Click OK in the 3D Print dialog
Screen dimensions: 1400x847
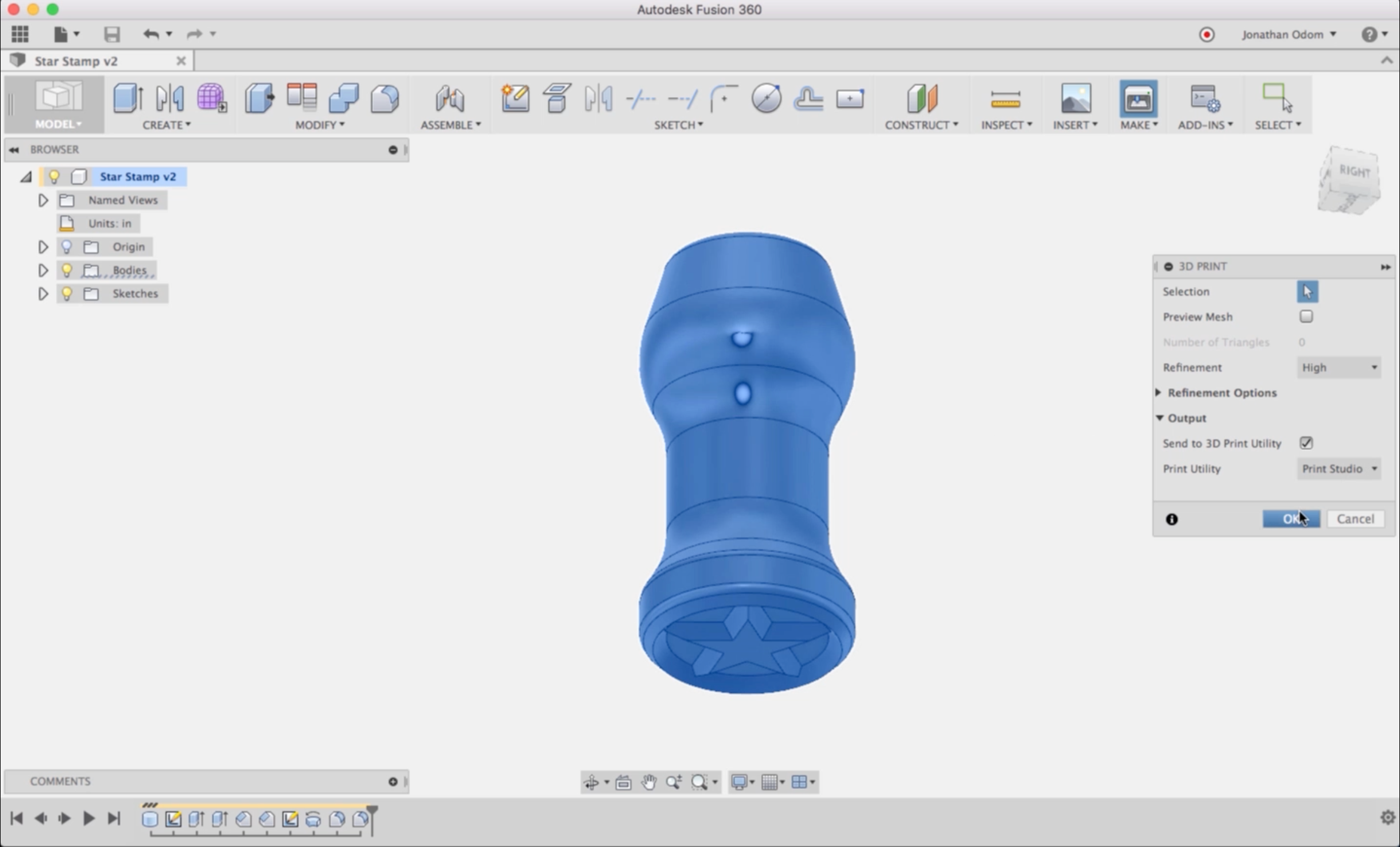click(x=1291, y=519)
